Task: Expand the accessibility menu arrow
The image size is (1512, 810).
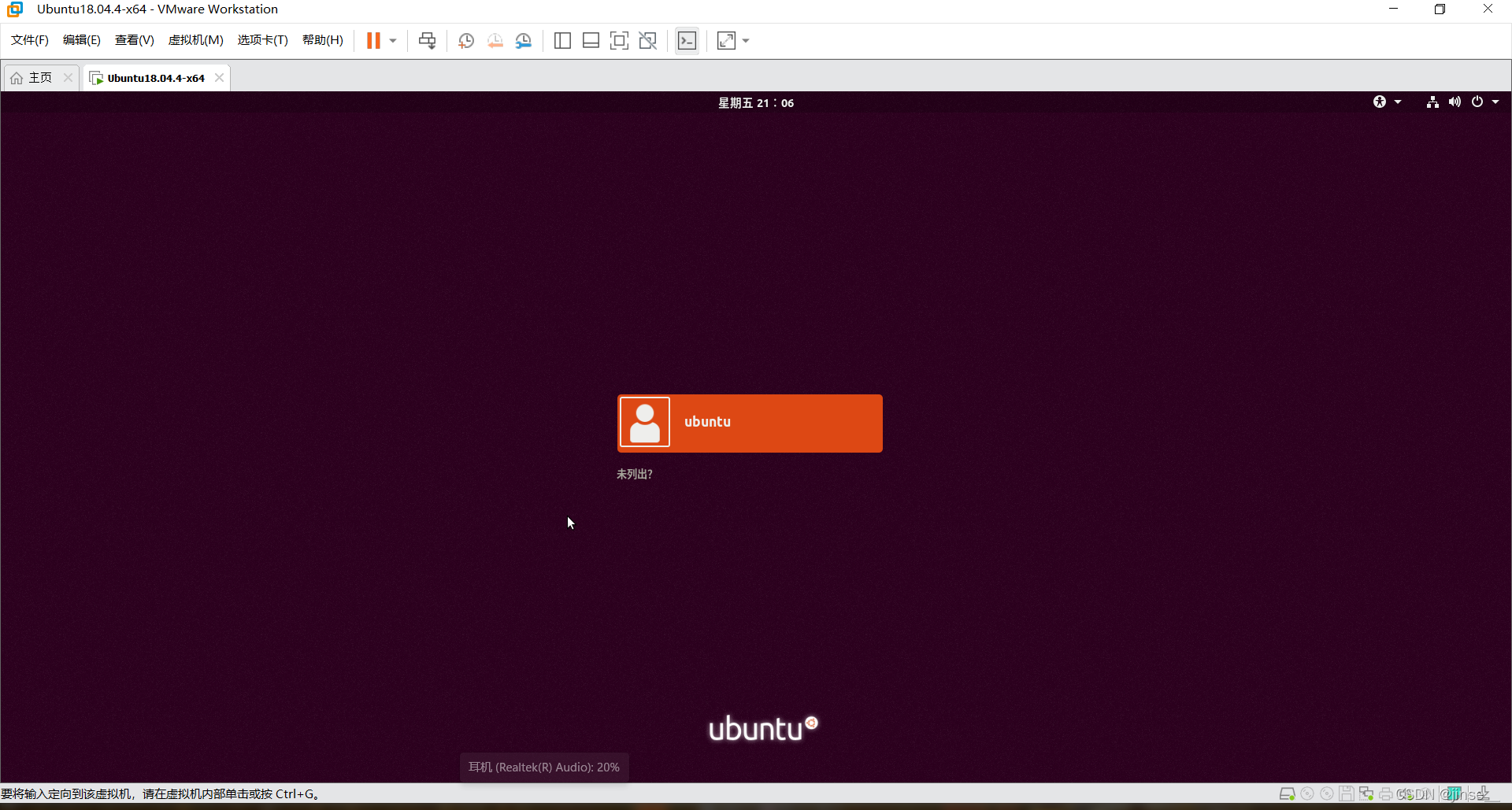Action: click(x=1398, y=102)
